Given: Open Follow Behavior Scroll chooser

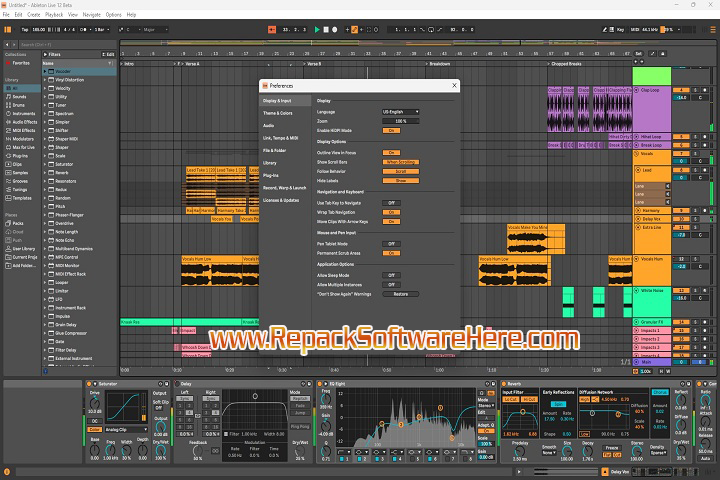Looking at the screenshot, I should [400, 171].
